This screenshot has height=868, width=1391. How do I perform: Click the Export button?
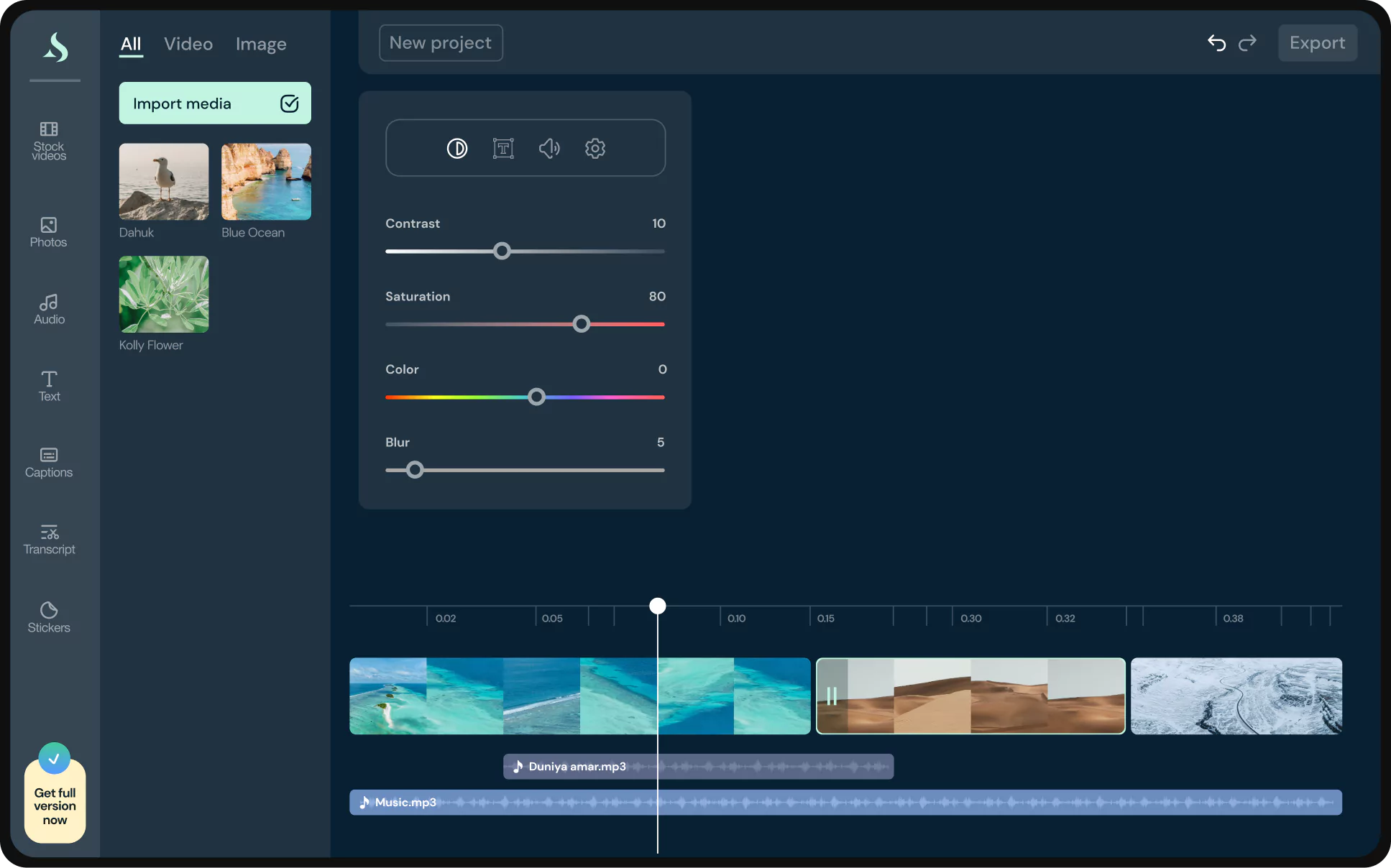coord(1317,43)
